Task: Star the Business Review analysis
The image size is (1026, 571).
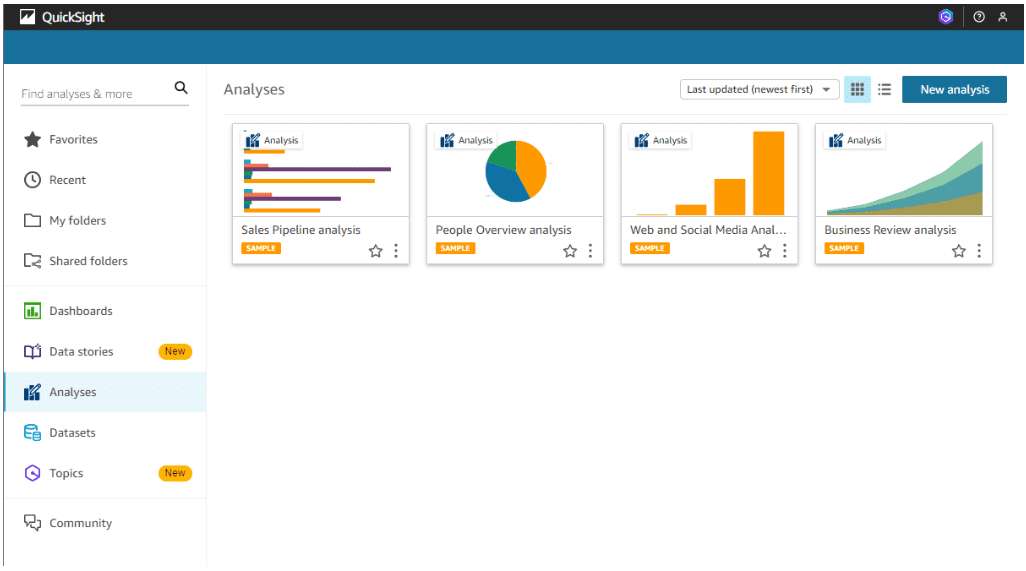Action: pyautogui.click(x=959, y=251)
